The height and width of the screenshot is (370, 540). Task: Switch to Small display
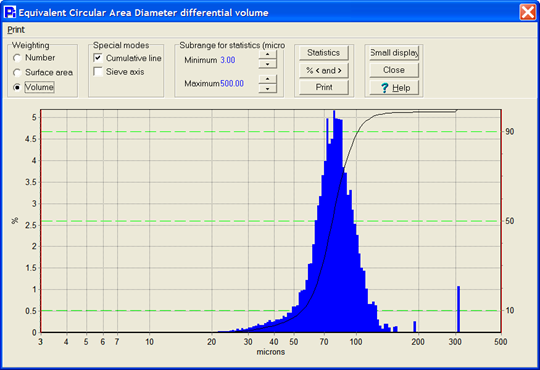pyautogui.click(x=394, y=53)
